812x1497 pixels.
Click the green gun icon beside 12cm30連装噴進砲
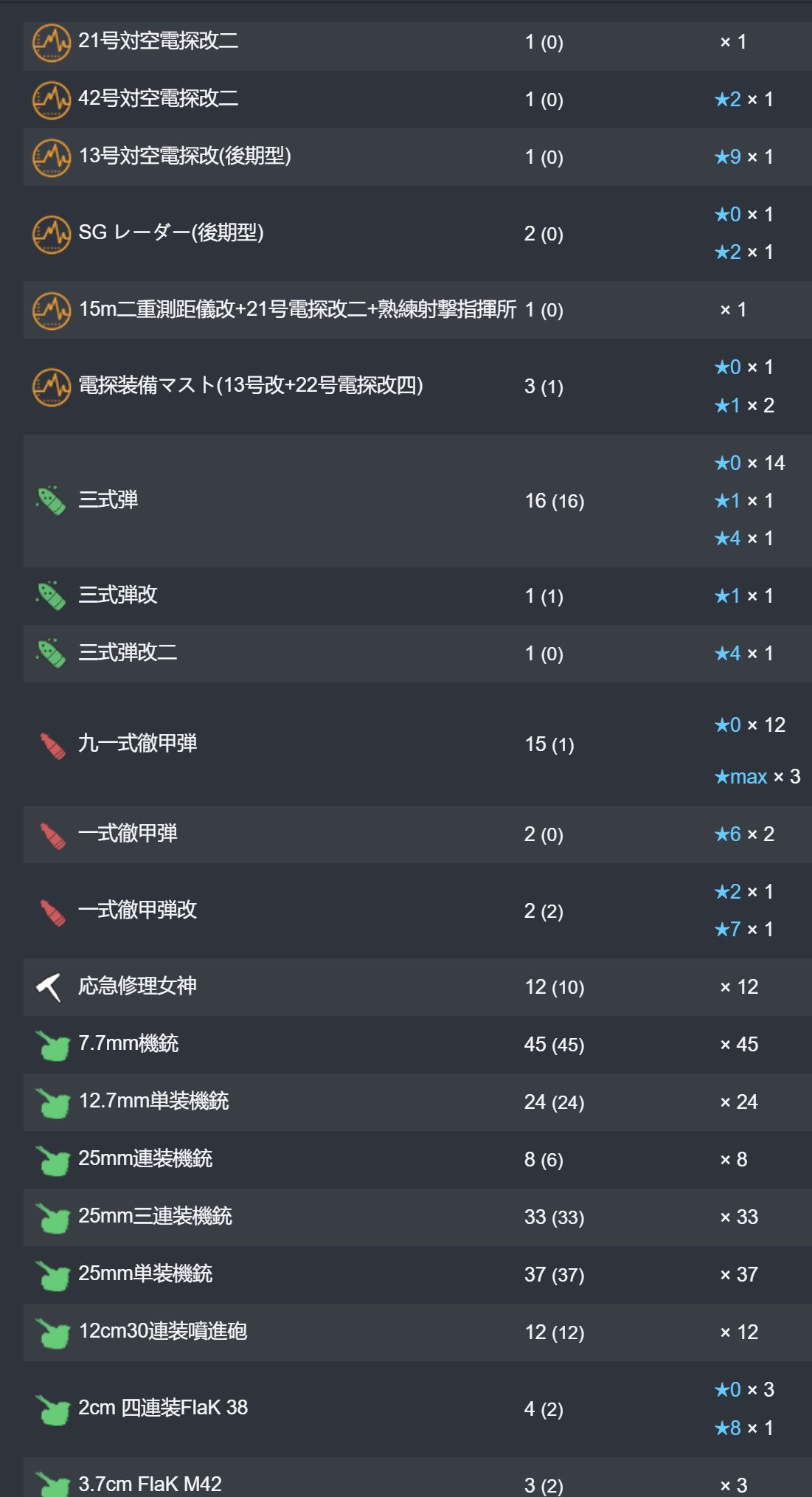[x=52, y=1332]
